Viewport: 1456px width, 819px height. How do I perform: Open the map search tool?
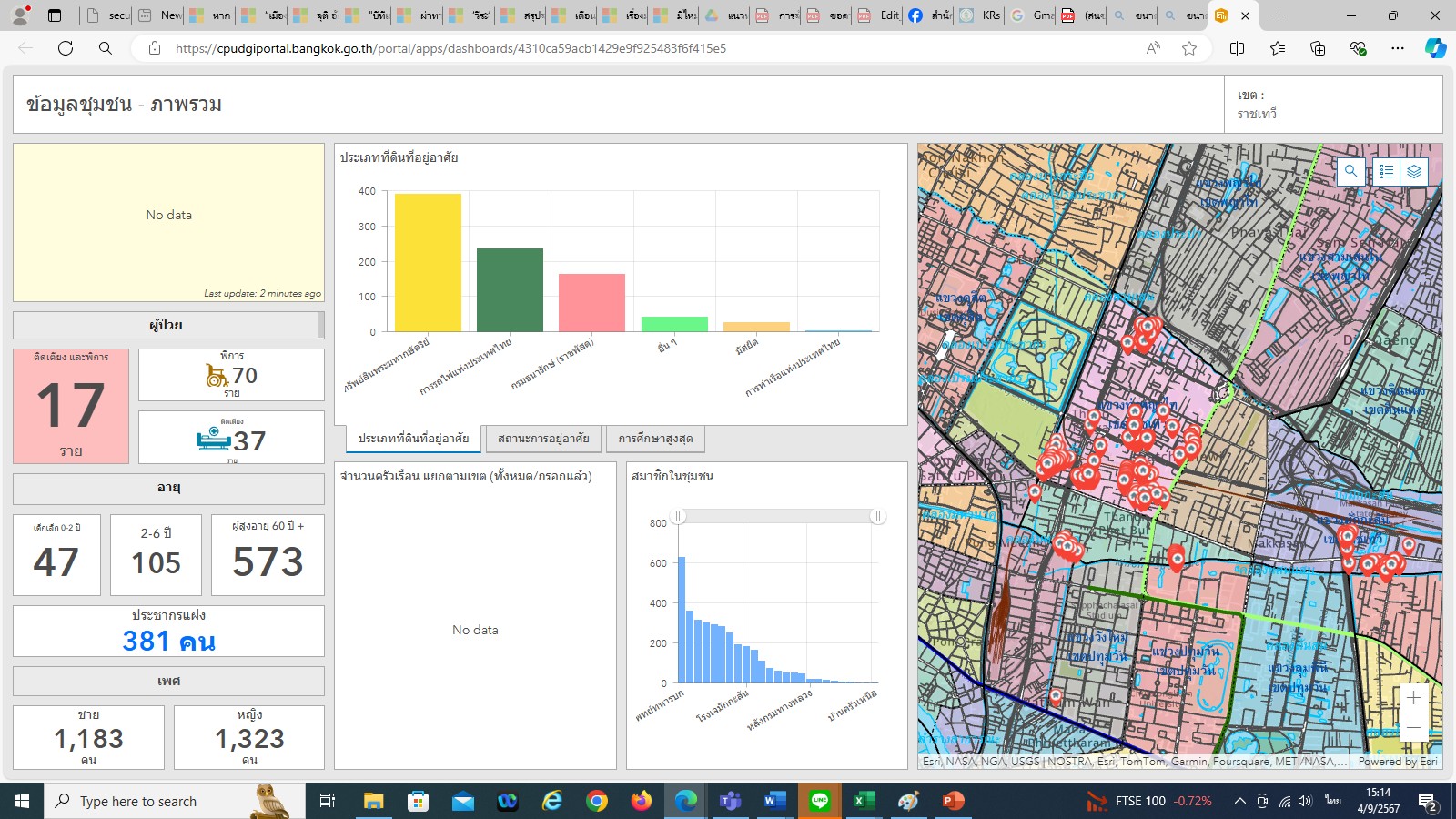(1351, 171)
